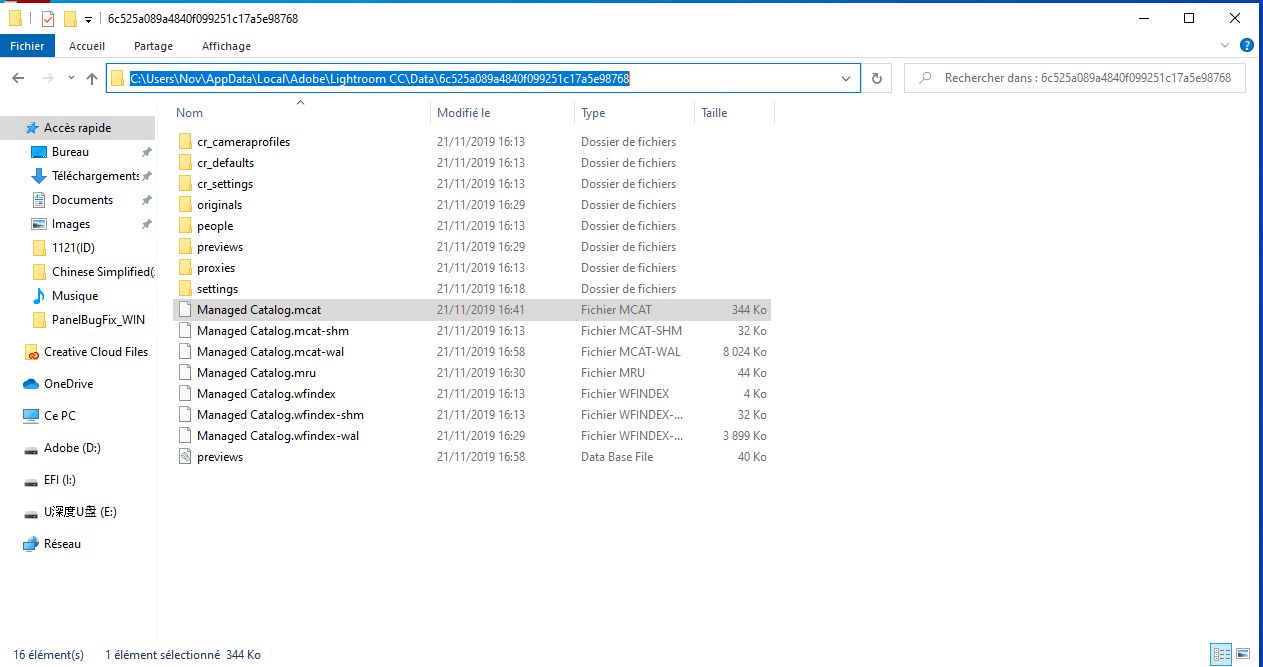Open the address bar dropdown arrow
The height and width of the screenshot is (667, 1263).
pos(846,78)
